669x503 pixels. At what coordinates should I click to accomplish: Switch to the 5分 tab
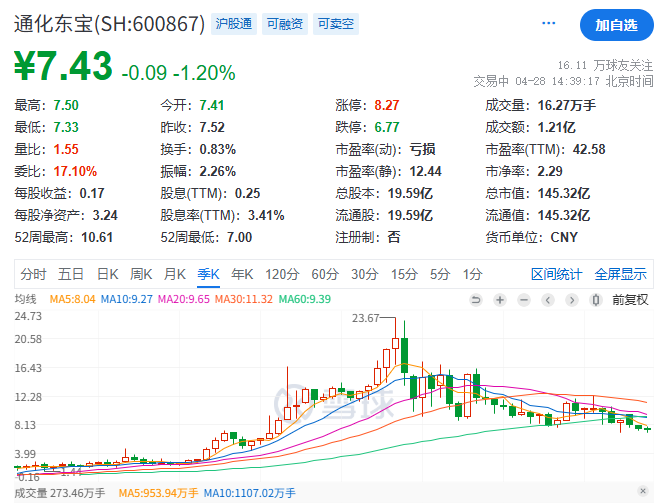440,274
